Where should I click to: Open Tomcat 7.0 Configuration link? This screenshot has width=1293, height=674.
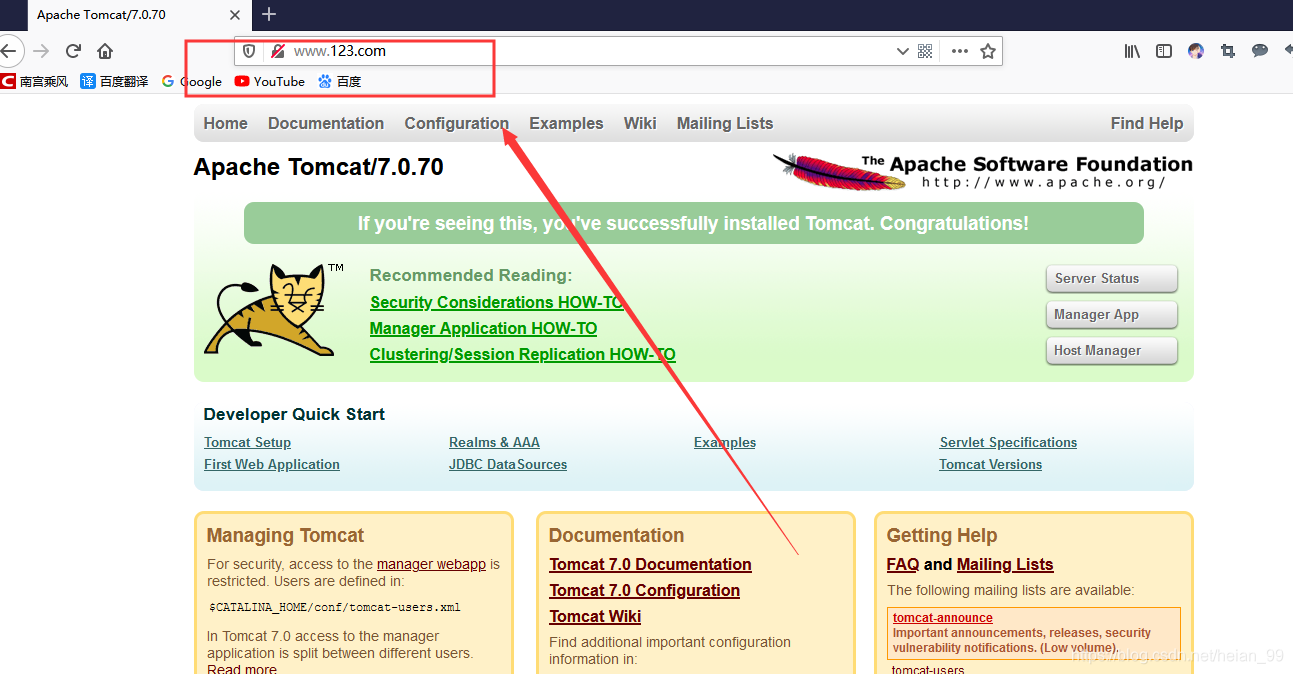(644, 591)
